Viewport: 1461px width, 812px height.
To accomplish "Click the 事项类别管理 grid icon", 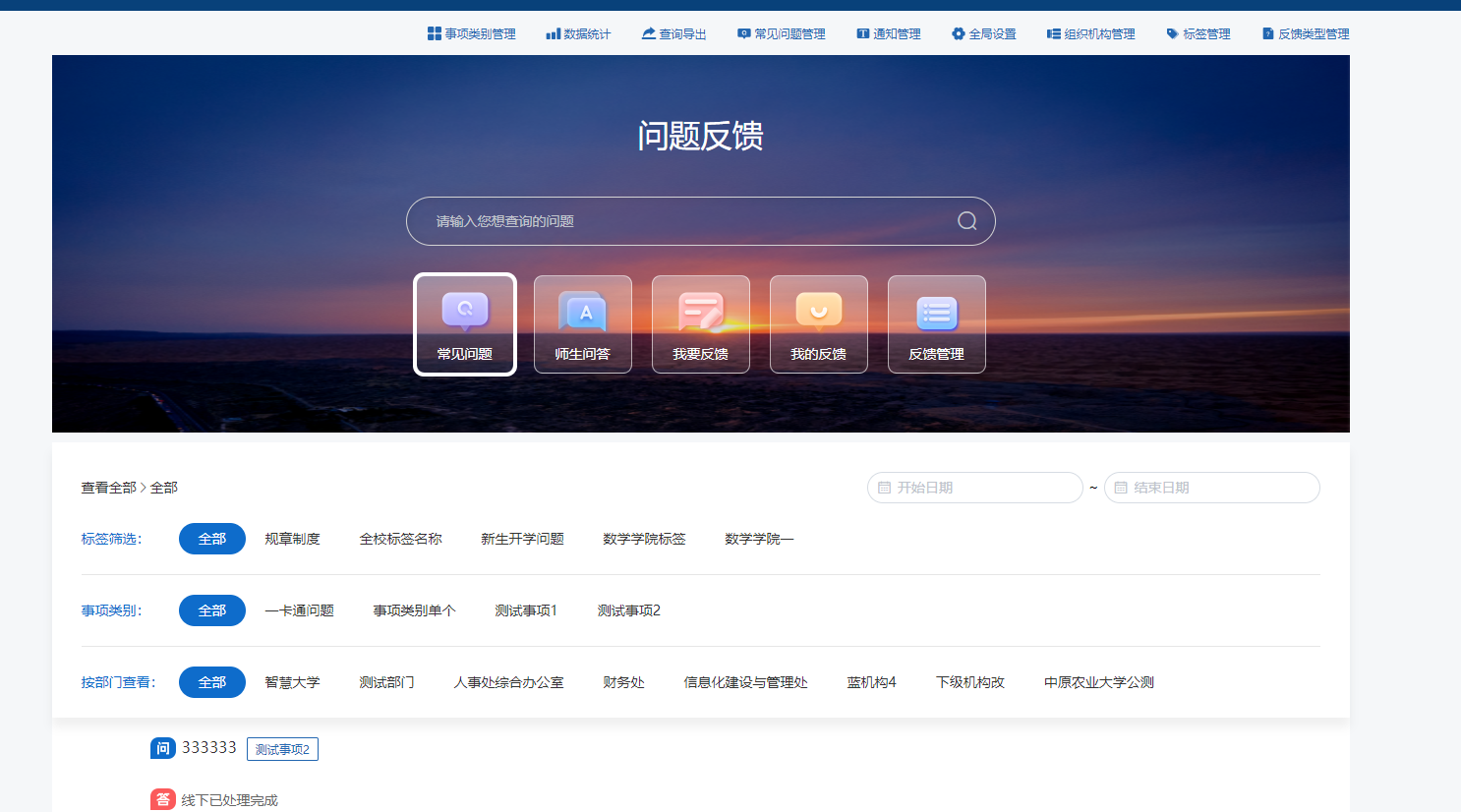I will tap(434, 33).
